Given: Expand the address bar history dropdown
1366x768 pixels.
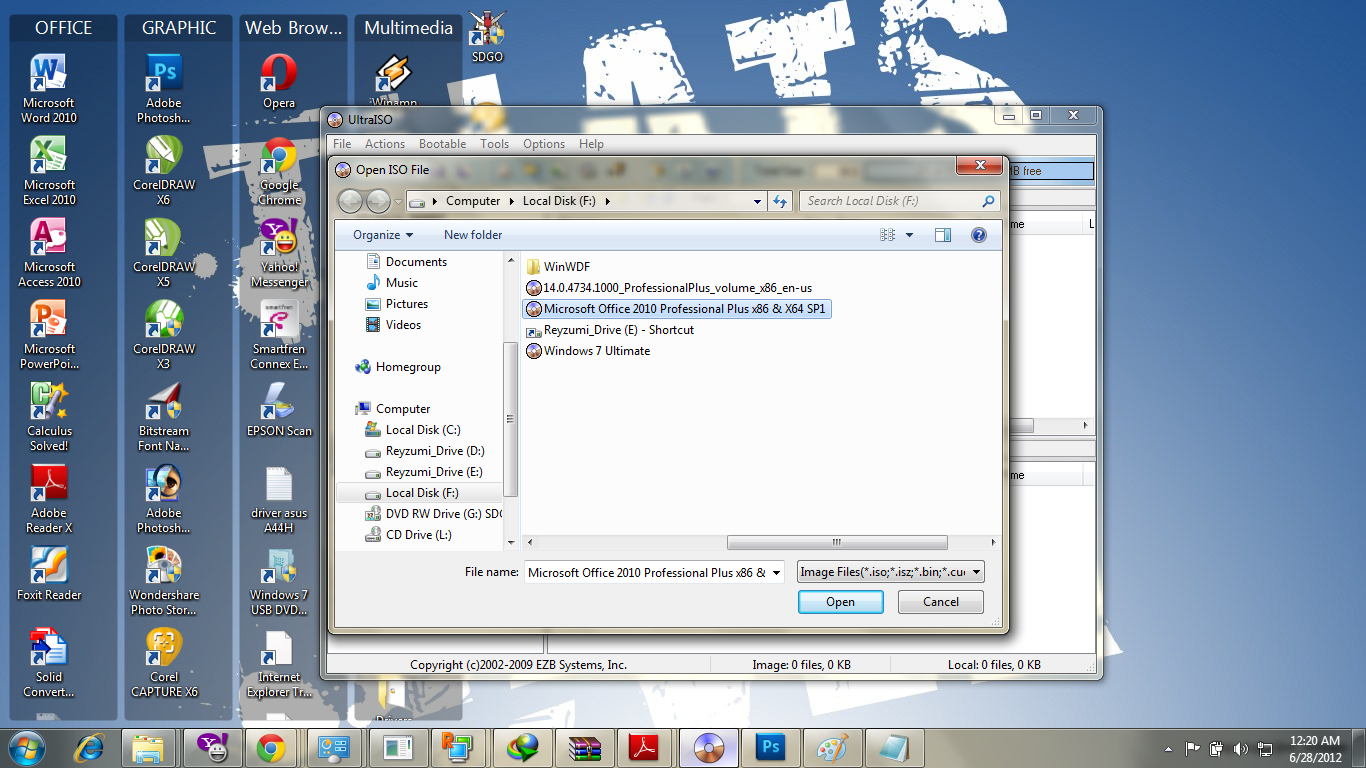Looking at the screenshot, I should pos(757,201).
